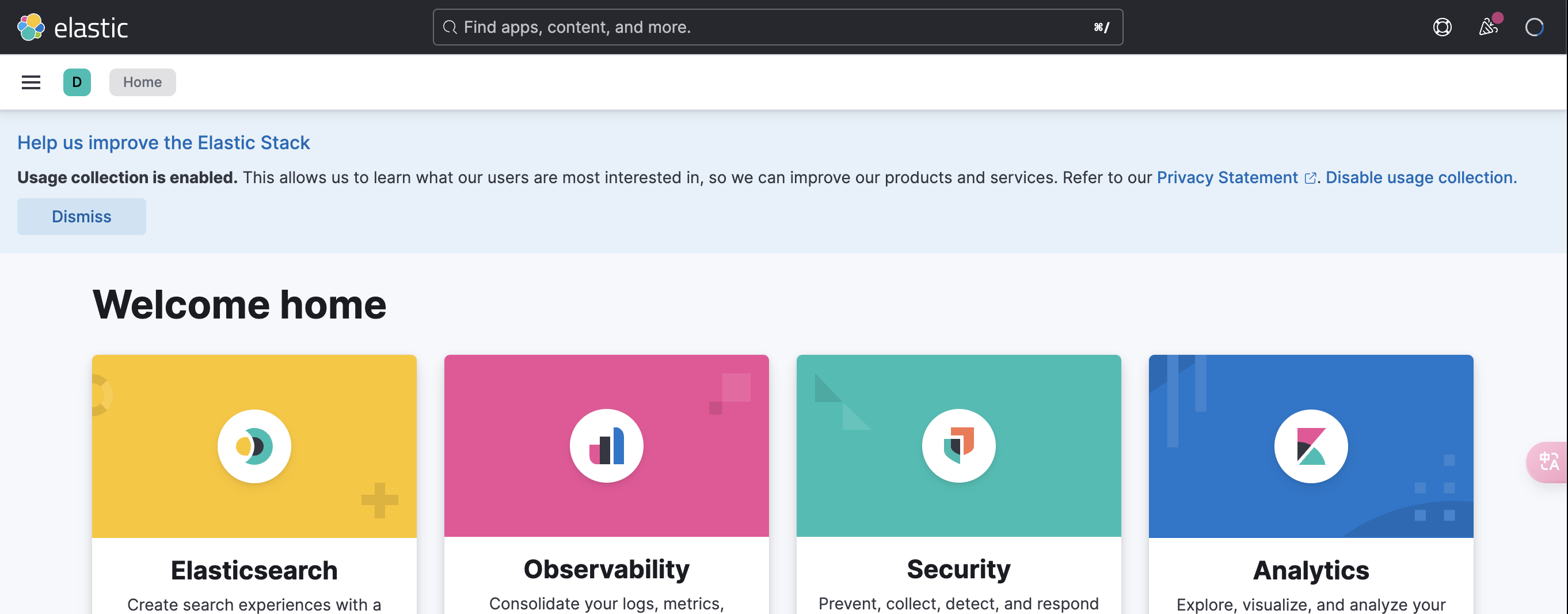The image size is (1568, 614).
Task: Click the Elasticsearch logo icon
Action: (x=254, y=446)
